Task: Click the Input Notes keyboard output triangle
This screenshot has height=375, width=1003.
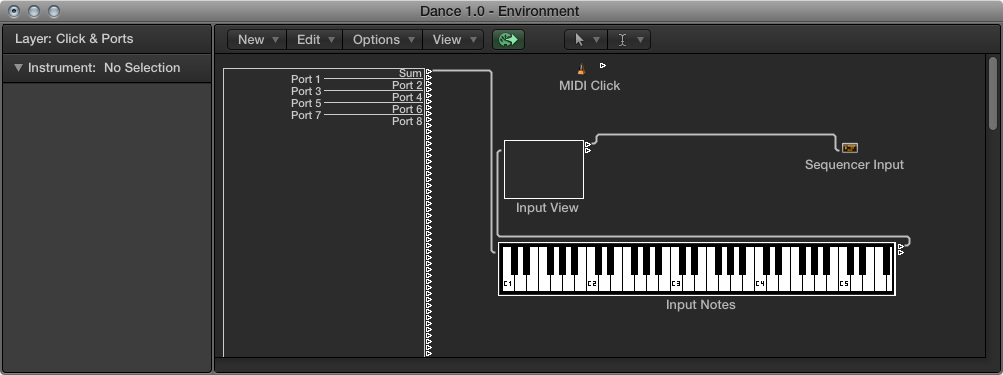Action: [901, 246]
